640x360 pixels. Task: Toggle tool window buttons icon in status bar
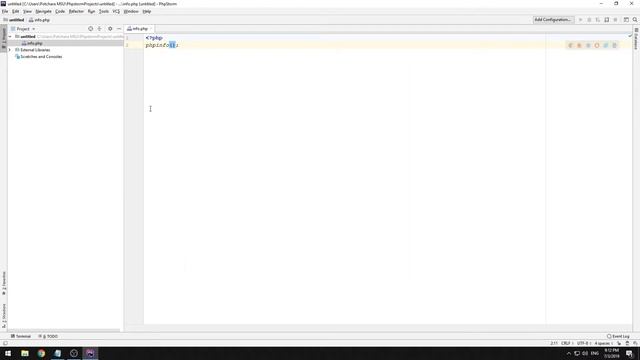click(x=5, y=343)
